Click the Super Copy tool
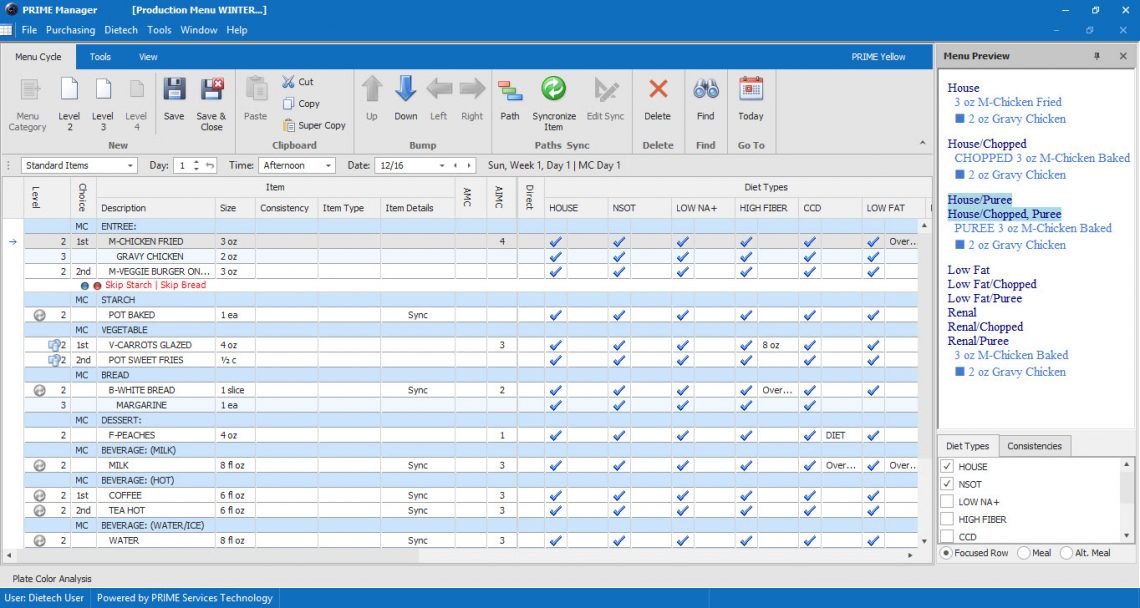 (314, 126)
